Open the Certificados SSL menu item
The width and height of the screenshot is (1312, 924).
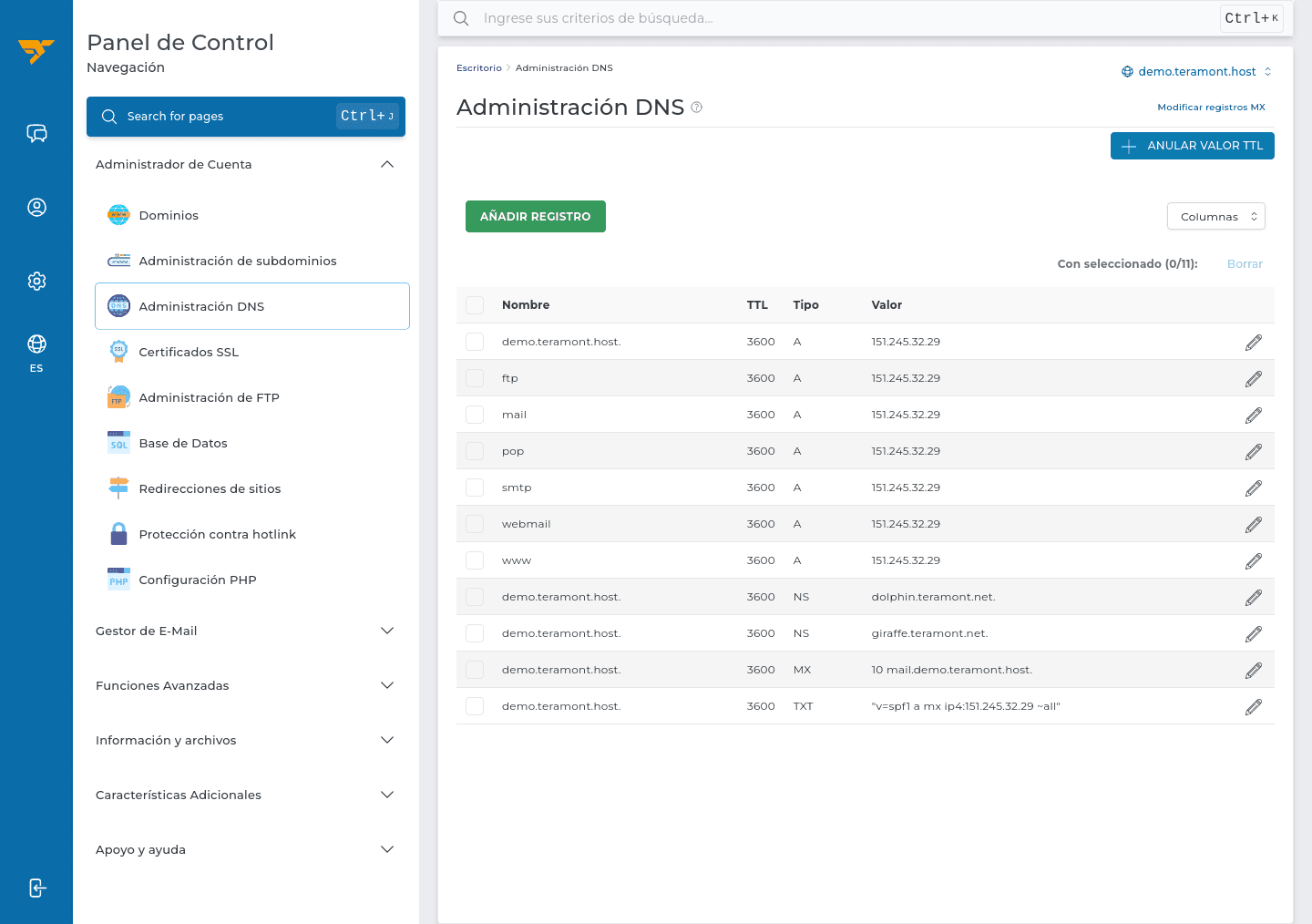252,352
